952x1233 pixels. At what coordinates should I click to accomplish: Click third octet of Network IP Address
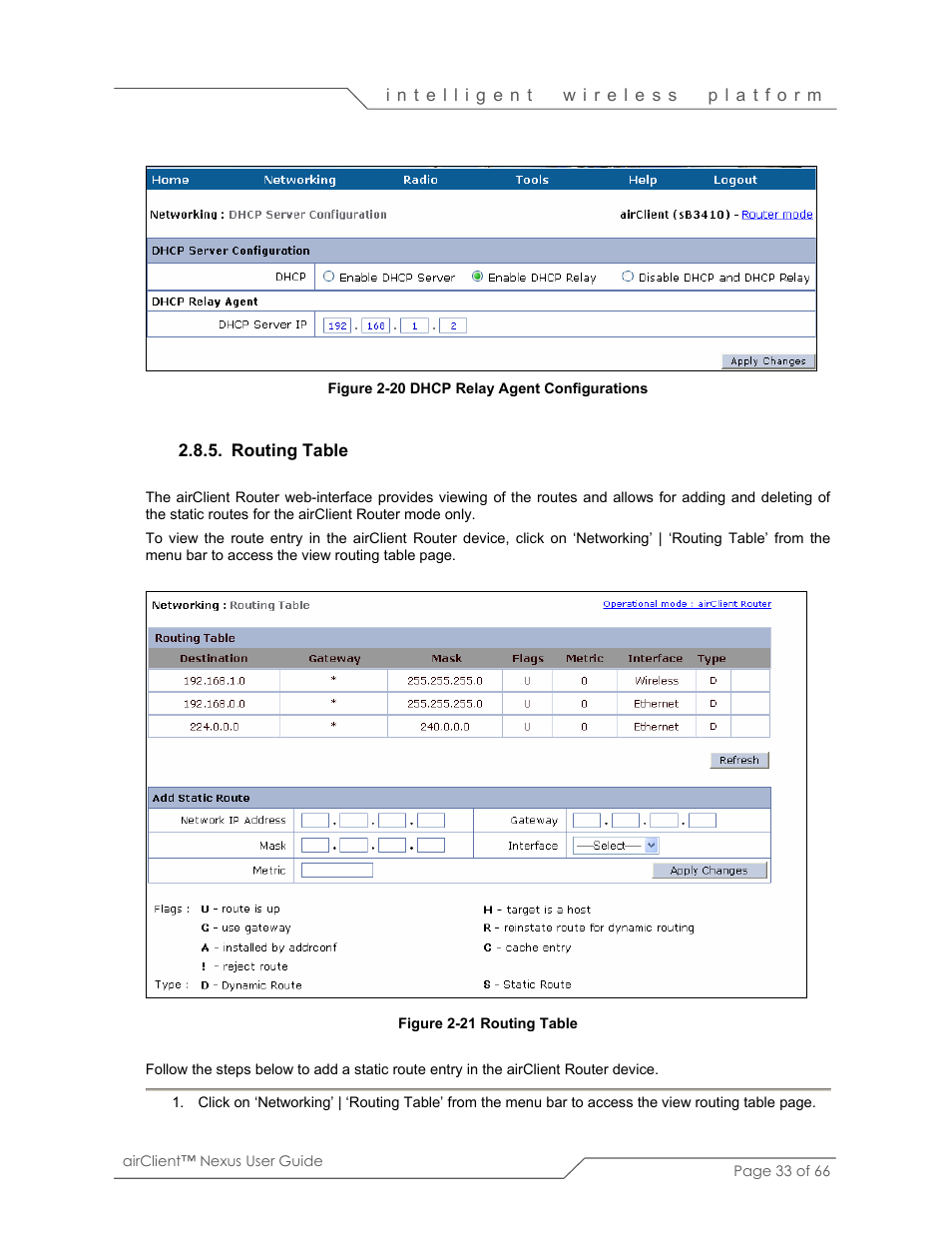392,821
